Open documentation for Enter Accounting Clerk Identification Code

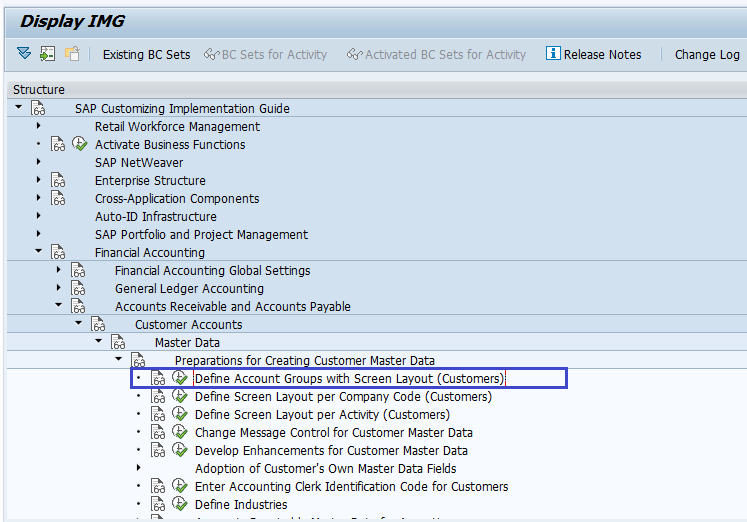158,486
